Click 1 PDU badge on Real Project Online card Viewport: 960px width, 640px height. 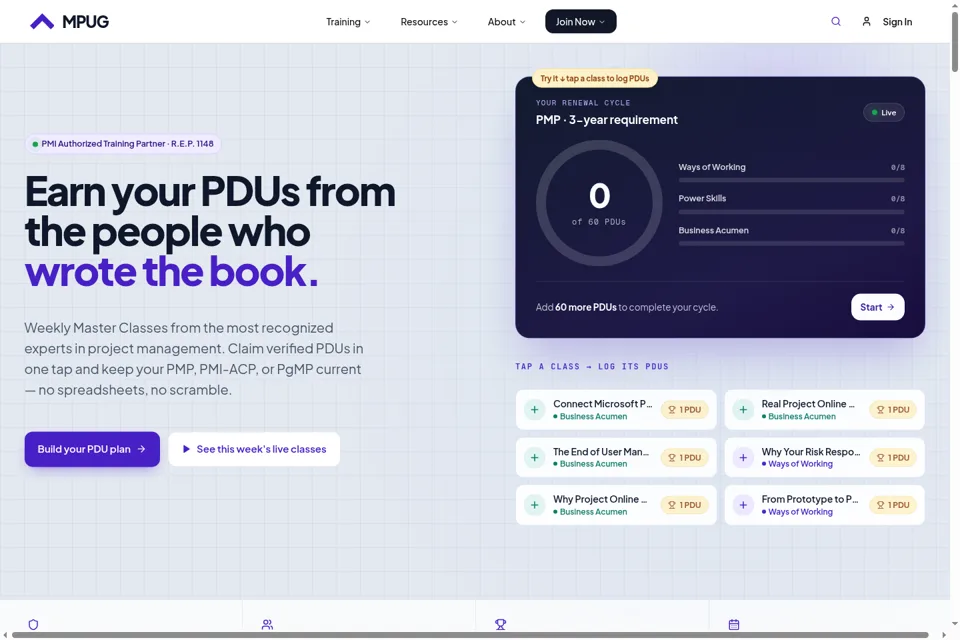pos(893,410)
